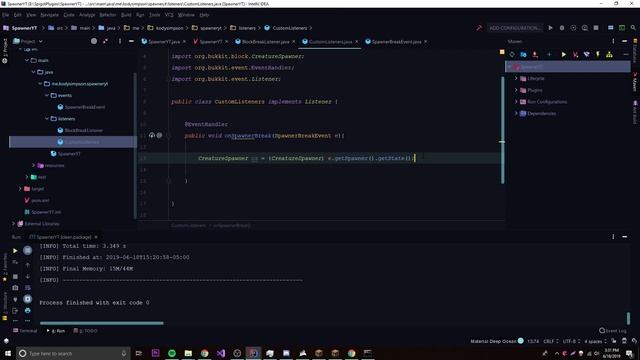Click the Run play icon beside Add Configuration
Viewport: 640px width, 360px height.
click(x=550, y=28)
